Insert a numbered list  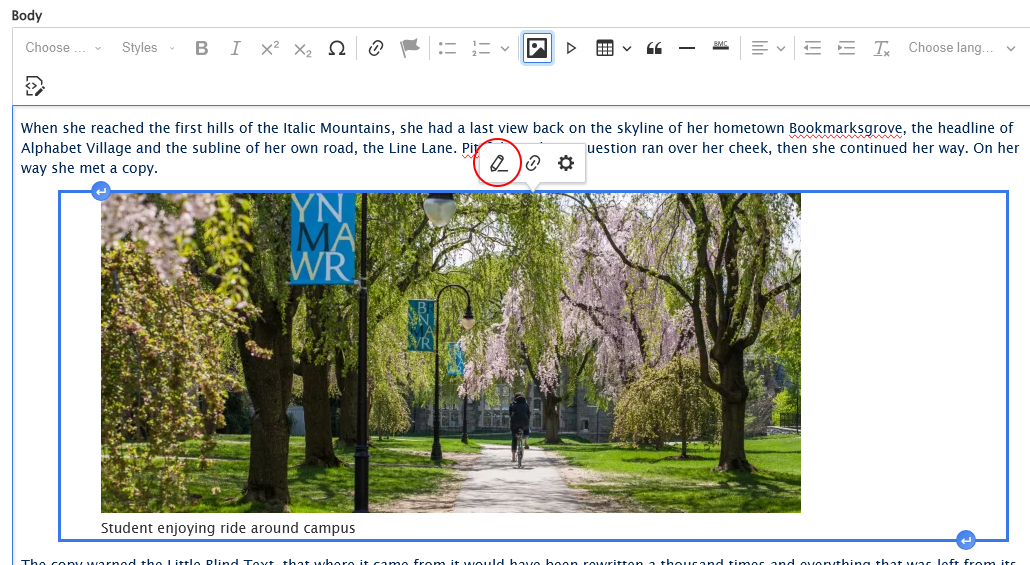pyautogui.click(x=481, y=48)
